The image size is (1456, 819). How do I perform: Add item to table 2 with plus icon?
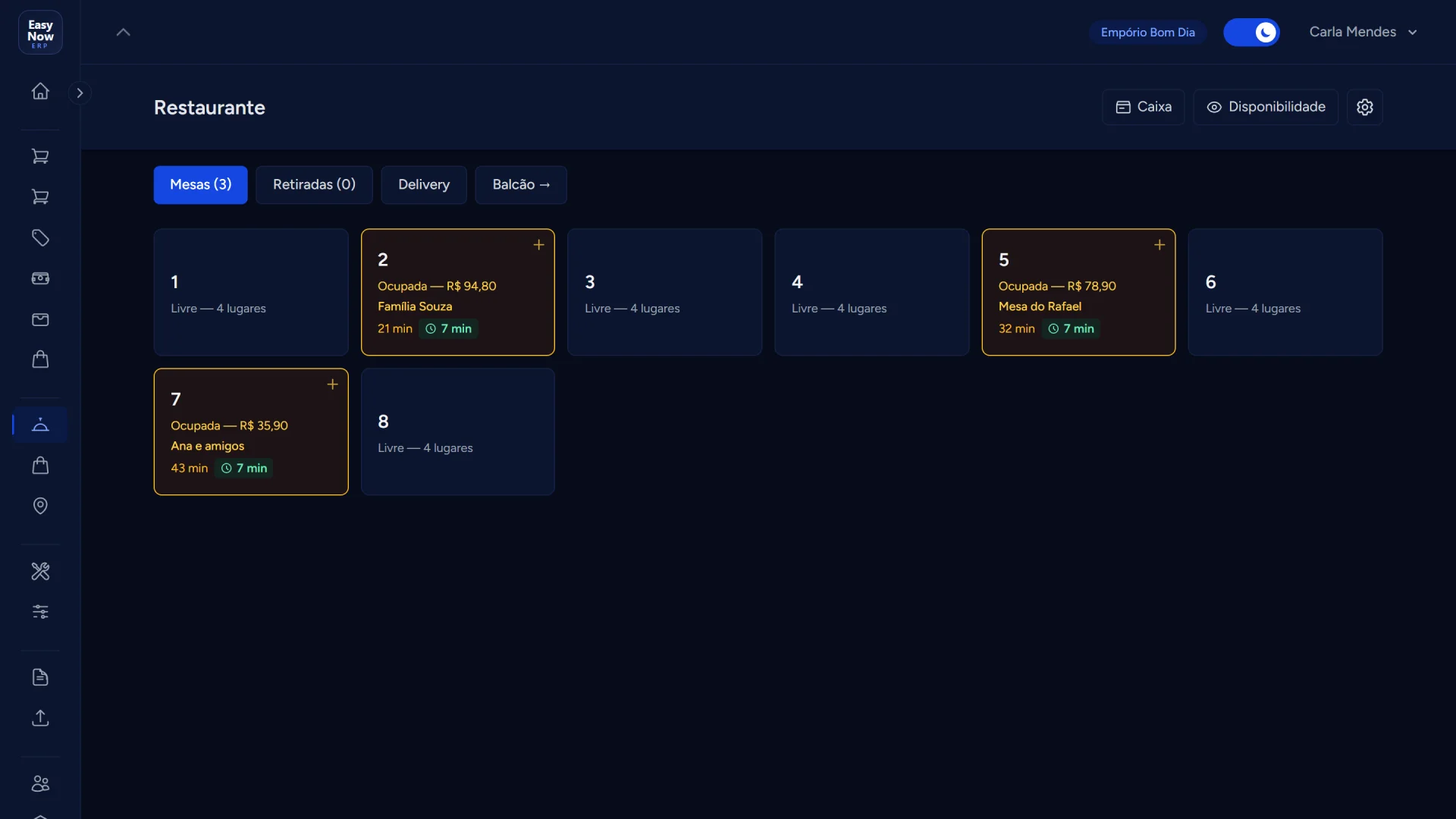pyautogui.click(x=538, y=245)
